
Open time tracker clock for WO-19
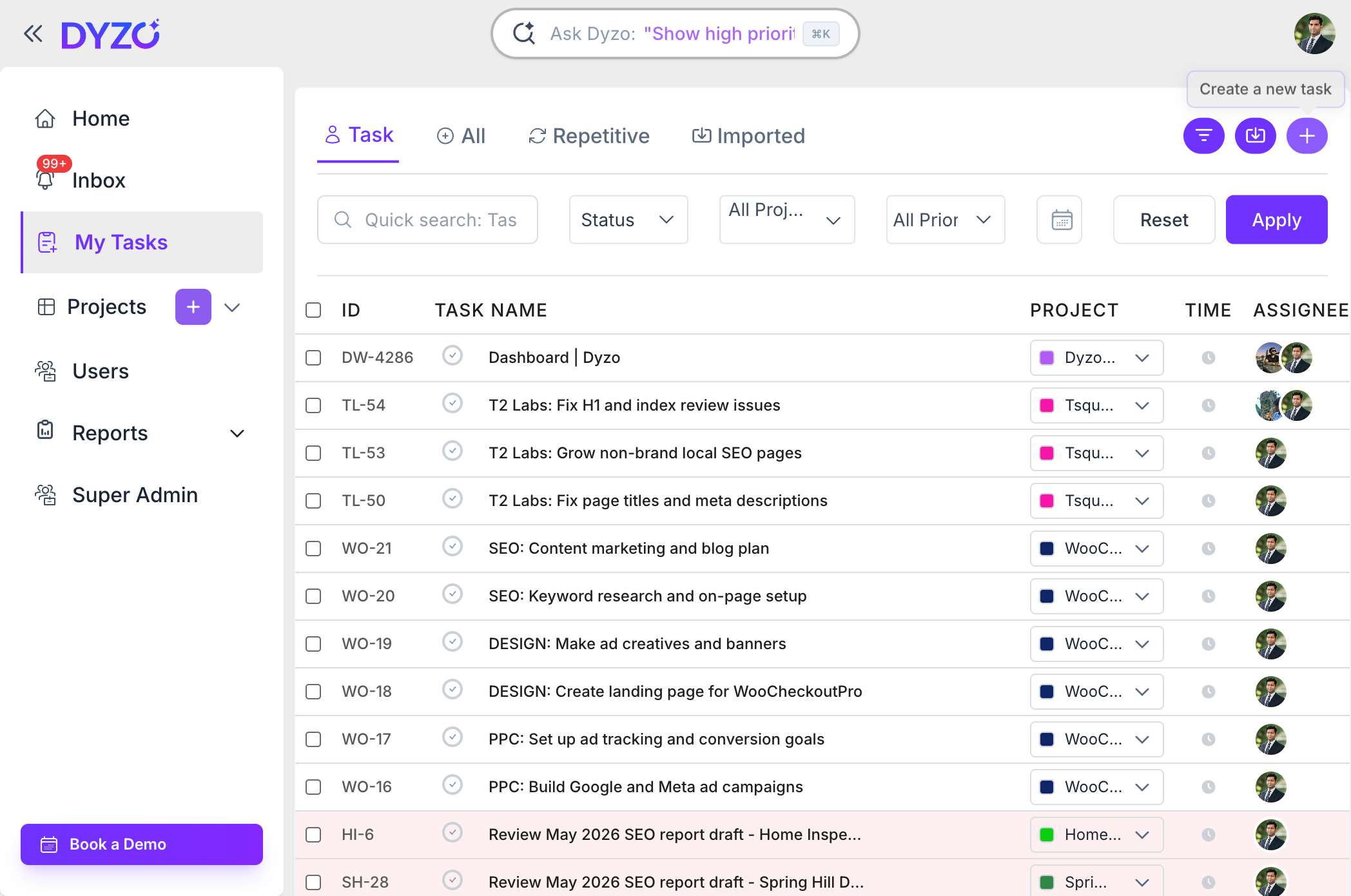(x=1209, y=644)
